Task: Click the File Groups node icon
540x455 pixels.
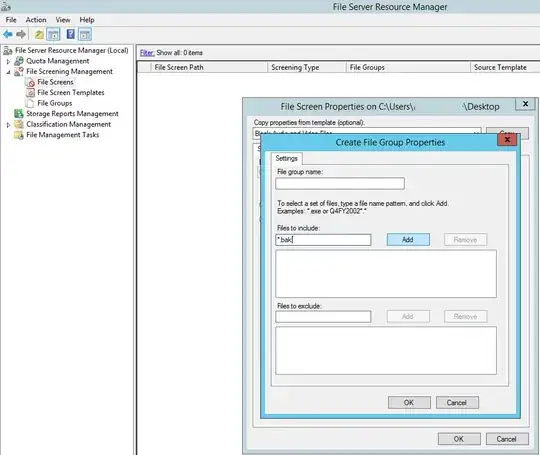Action: pos(31,103)
